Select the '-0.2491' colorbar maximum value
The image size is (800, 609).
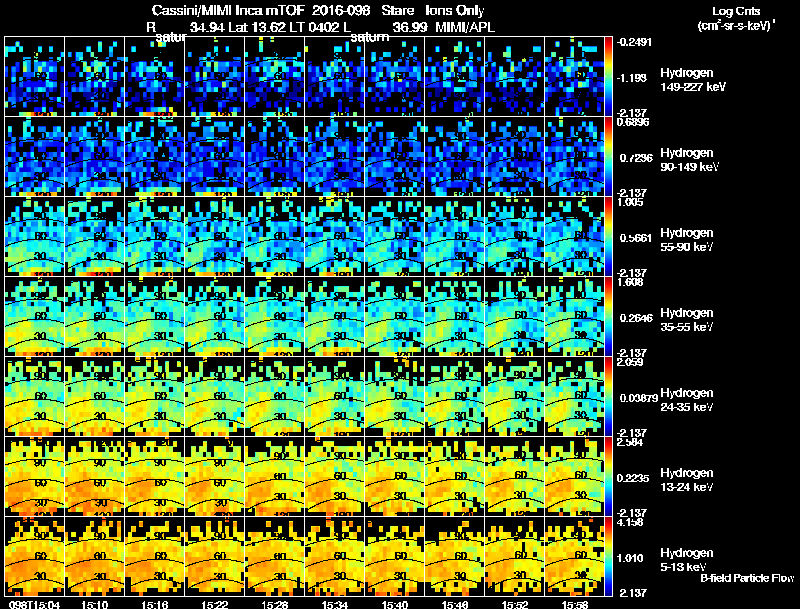tap(634, 42)
